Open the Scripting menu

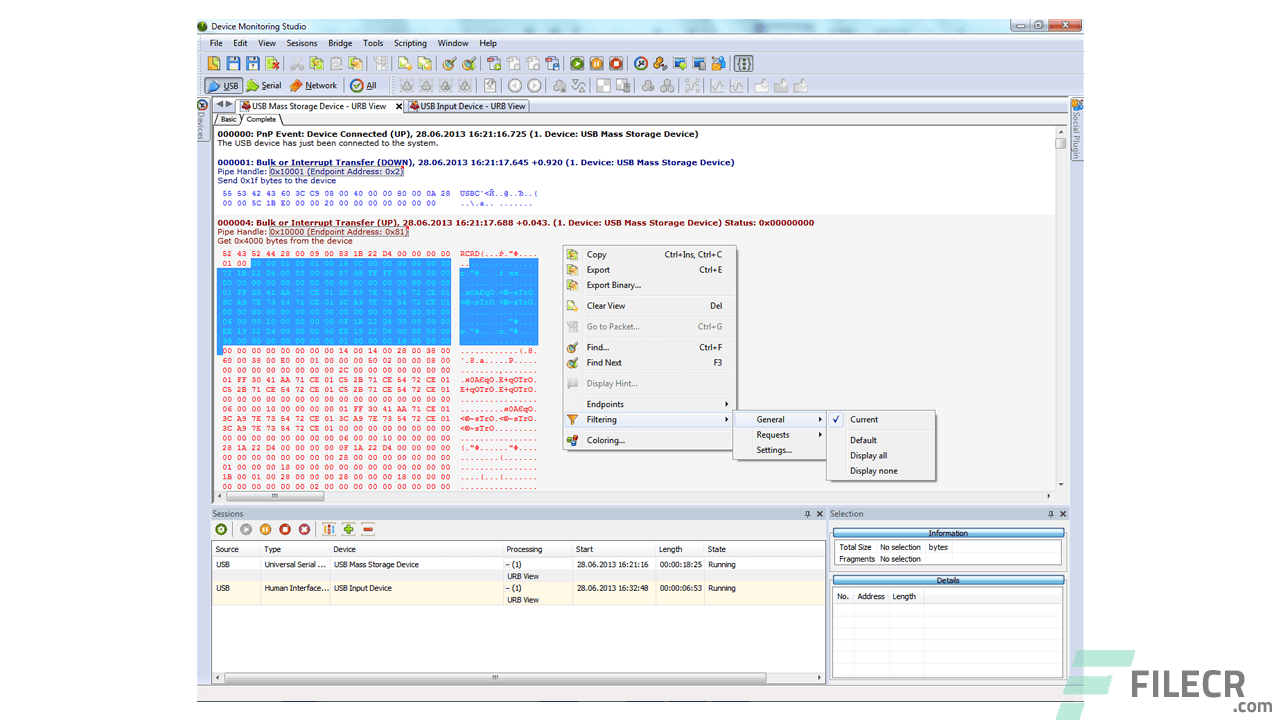point(410,43)
